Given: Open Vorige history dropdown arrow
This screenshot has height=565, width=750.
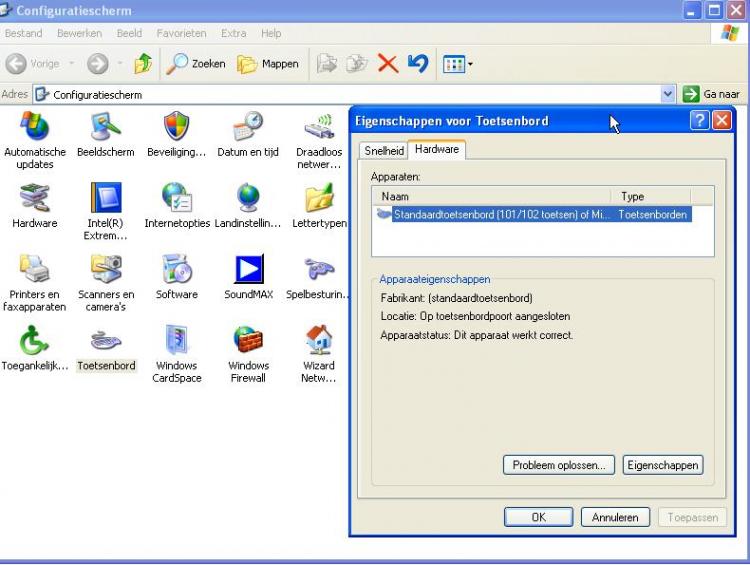Looking at the screenshot, I should [72, 63].
